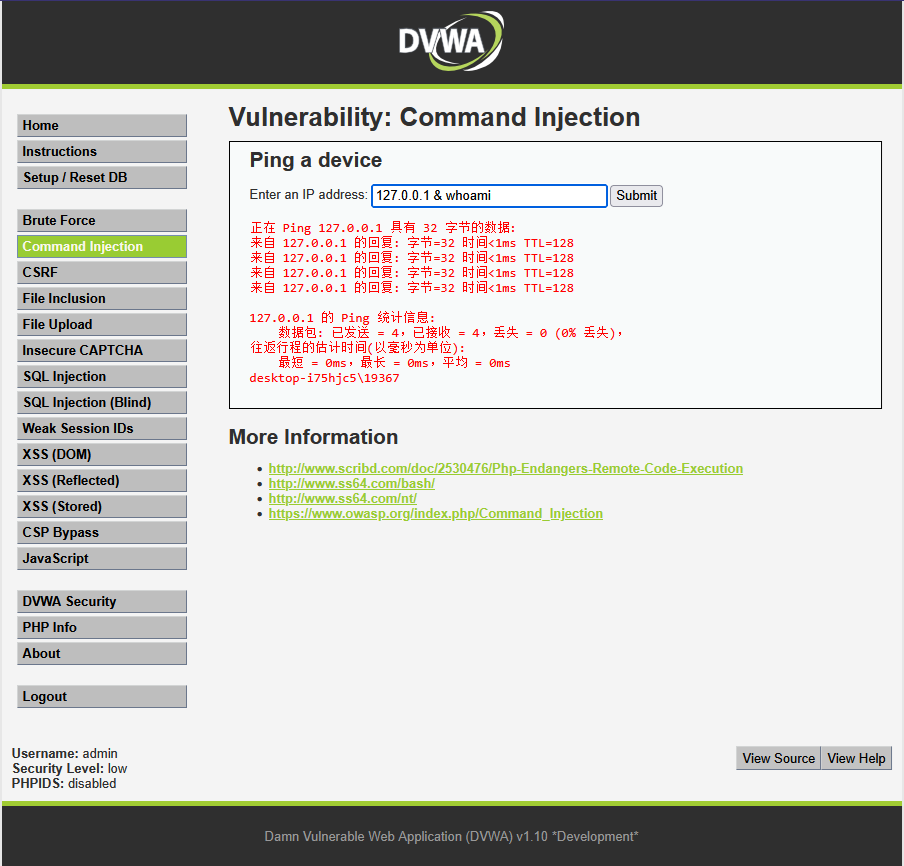Navigate to XSS (DOM)
The height and width of the screenshot is (866, 904).
(102, 454)
